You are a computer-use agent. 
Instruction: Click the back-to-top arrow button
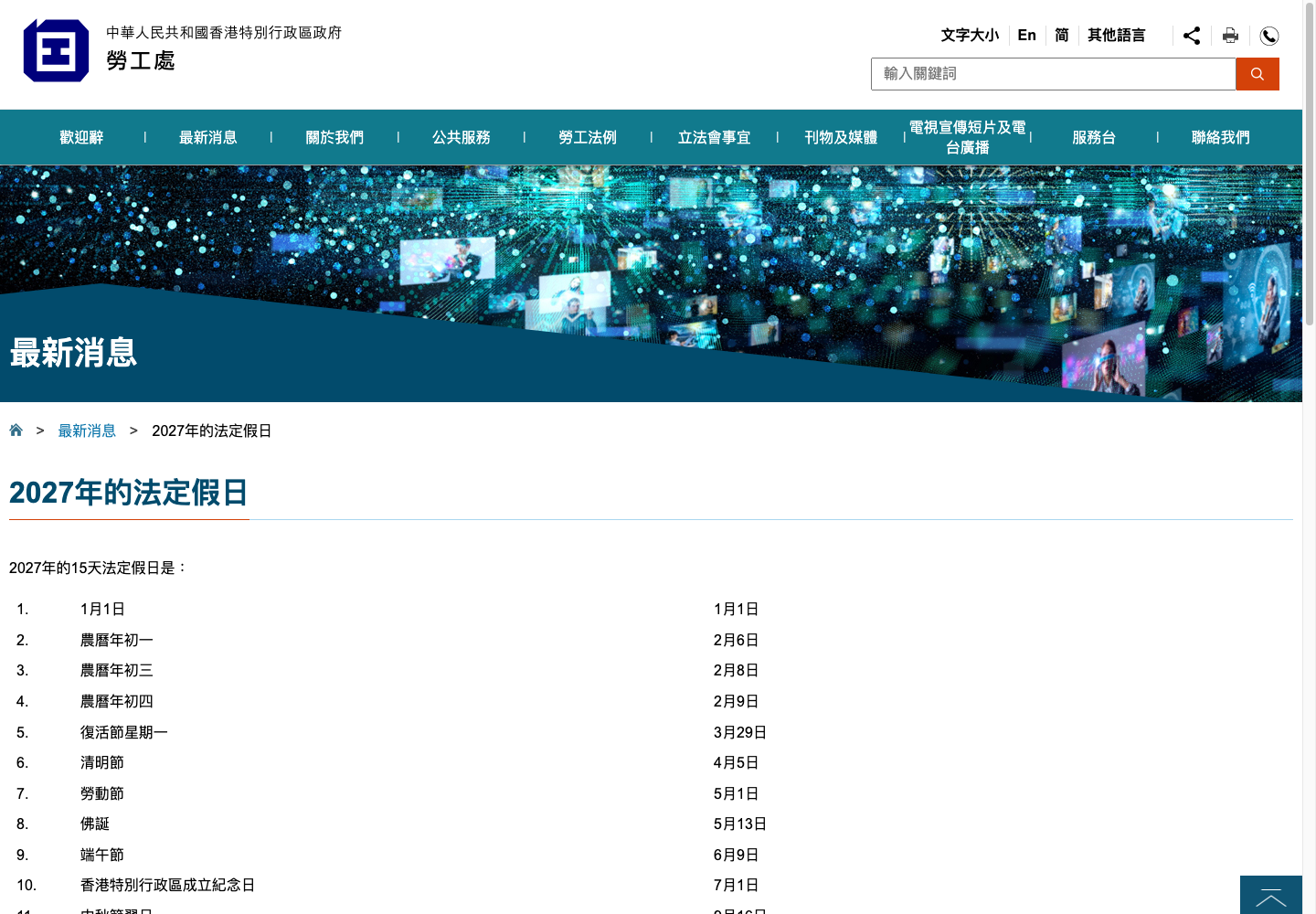coord(1271,895)
